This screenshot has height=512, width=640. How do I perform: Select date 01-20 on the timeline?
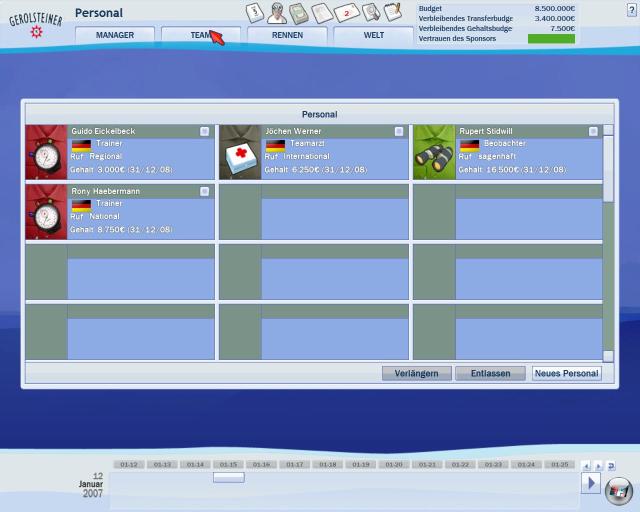point(393,465)
